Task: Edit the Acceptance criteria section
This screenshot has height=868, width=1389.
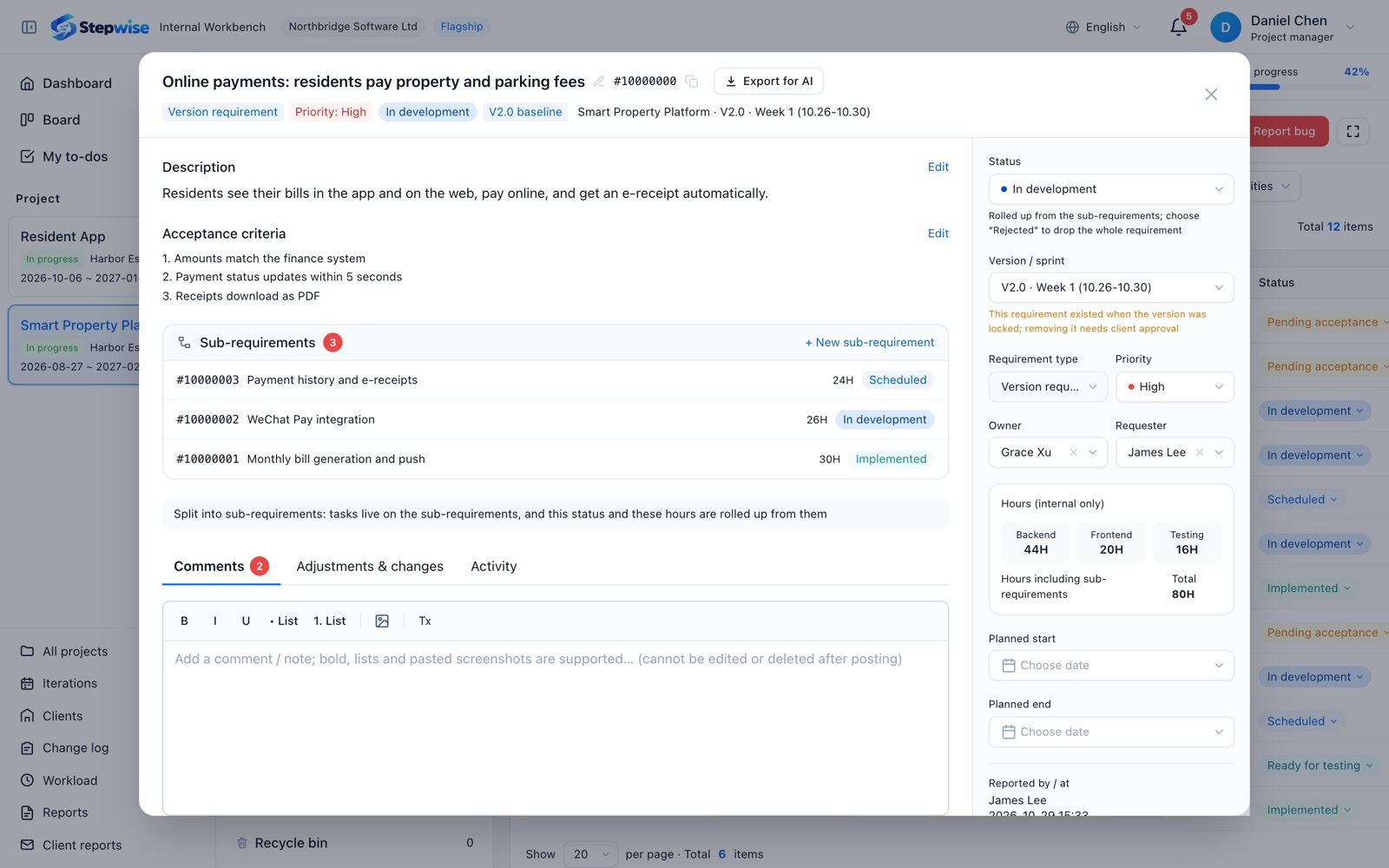Action: [x=938, y=233]
